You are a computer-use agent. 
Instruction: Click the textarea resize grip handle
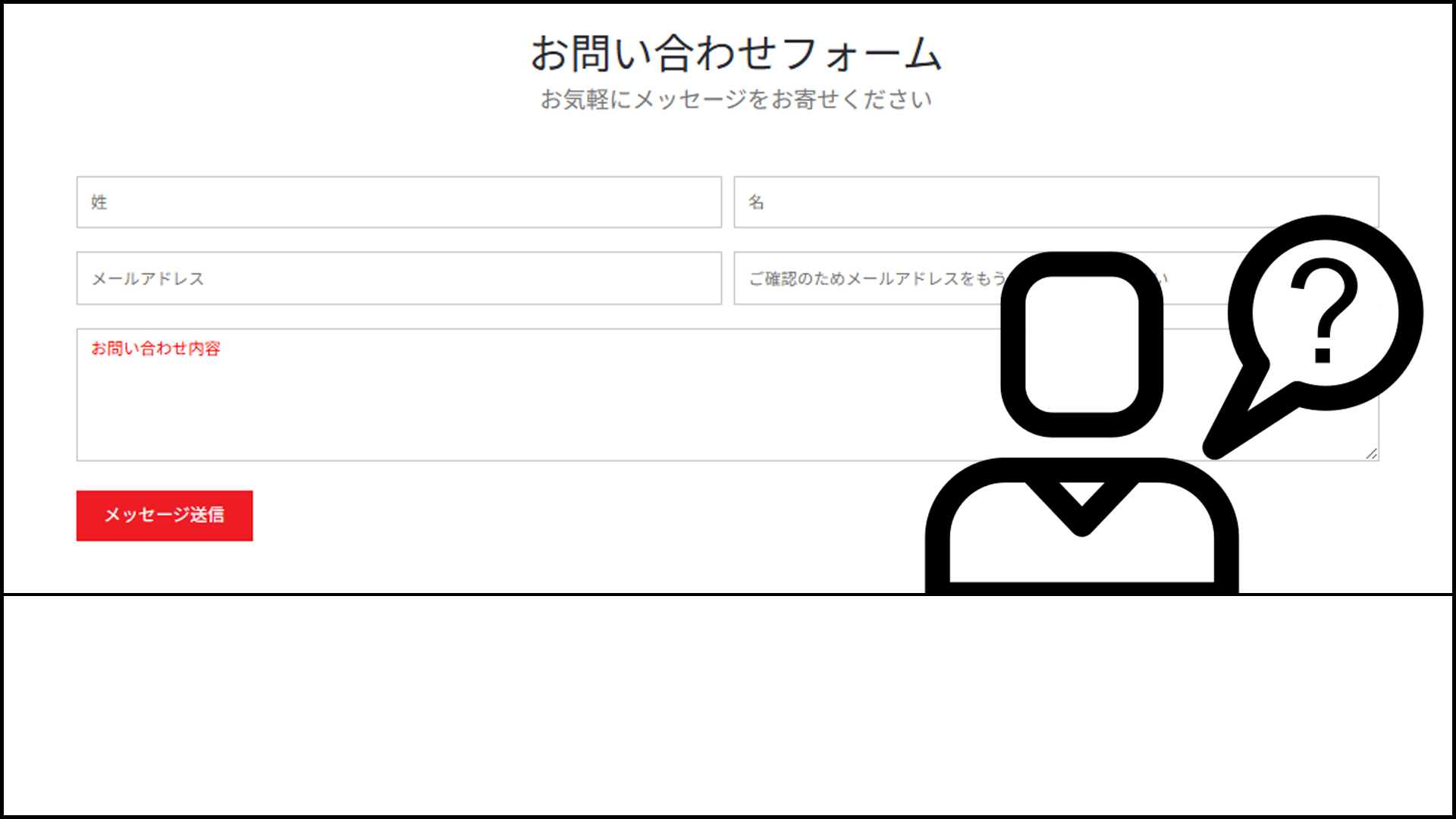tap(1372, 454)
